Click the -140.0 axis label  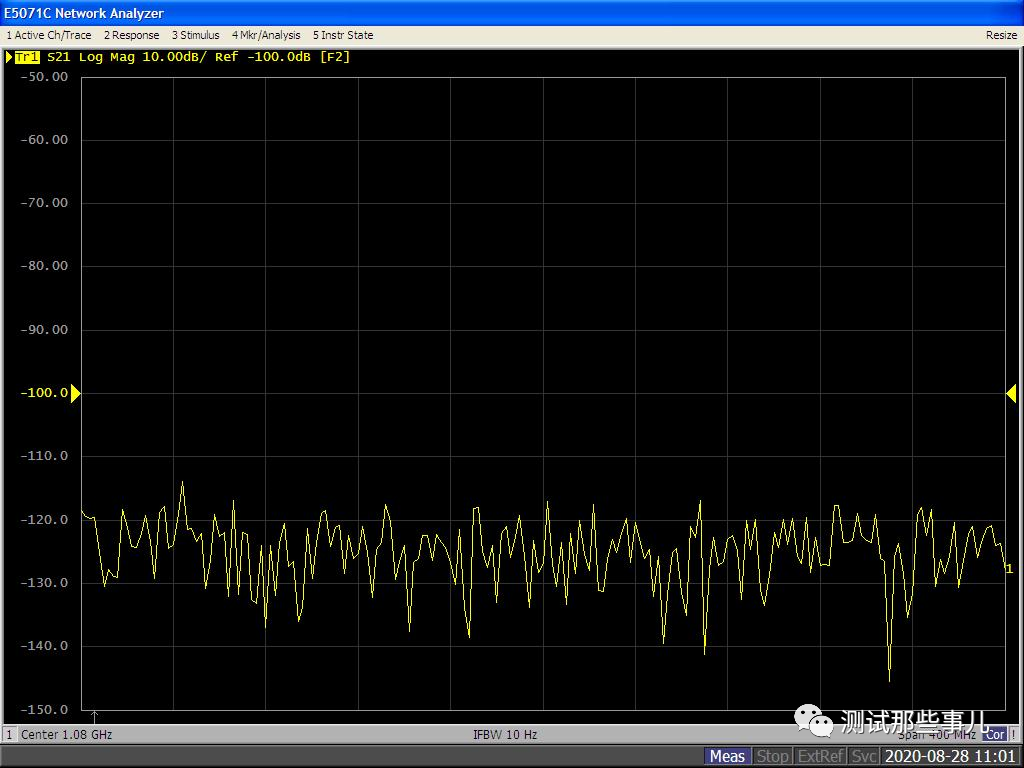click(44, 646)
